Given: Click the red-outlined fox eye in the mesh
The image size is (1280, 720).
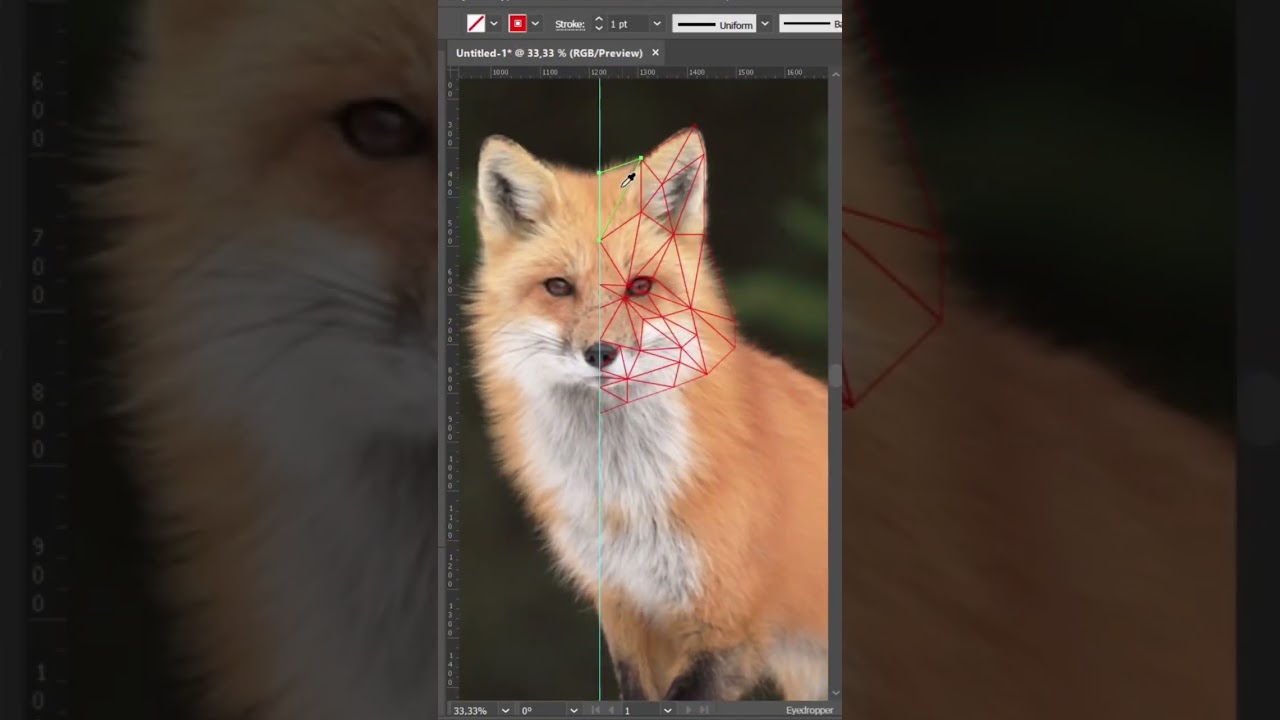Looking at the screenshot, I should [x=639, y=286].
